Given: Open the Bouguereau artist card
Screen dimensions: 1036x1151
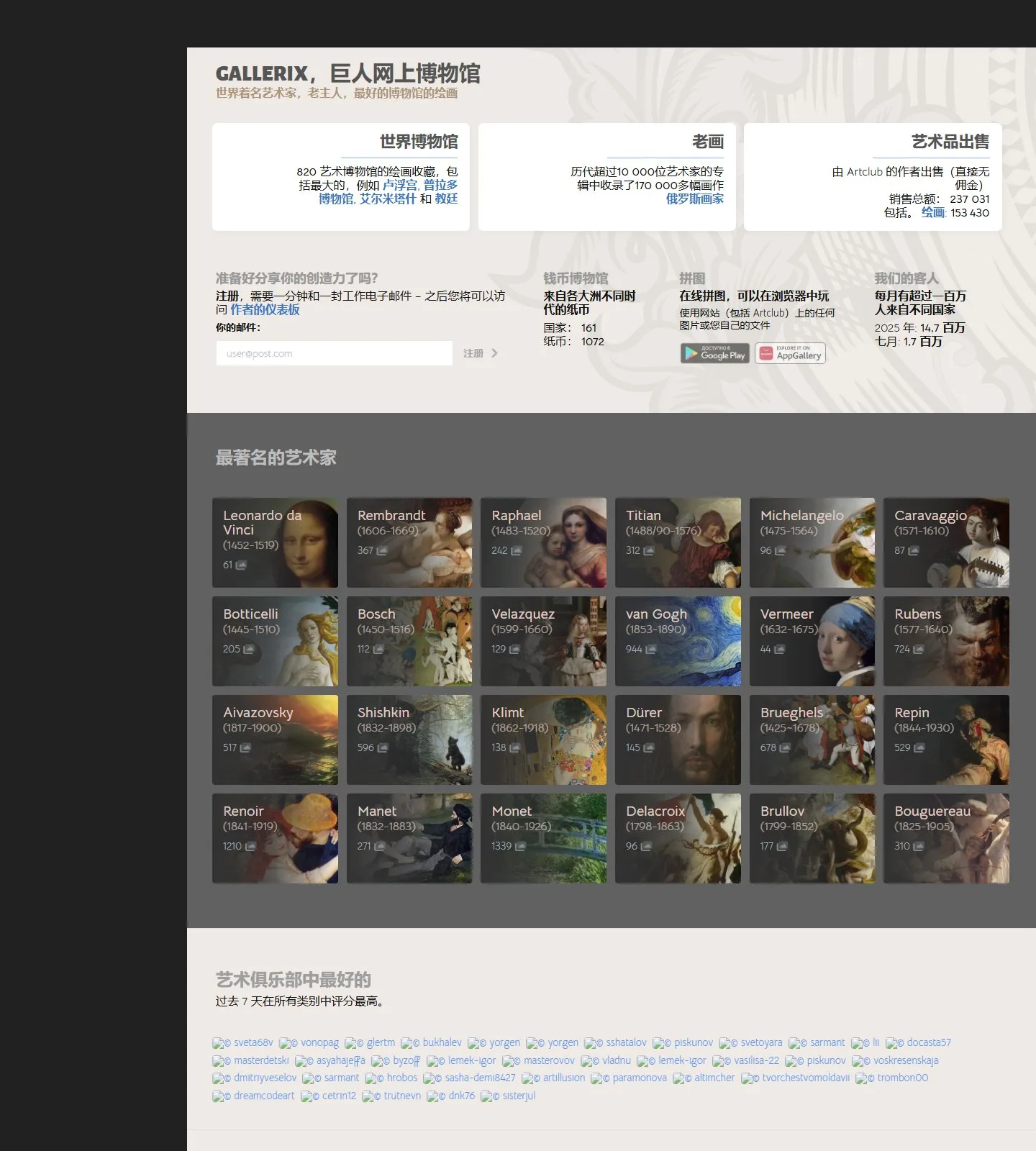Looking at the screenshot, I should (x=946, y=838).
